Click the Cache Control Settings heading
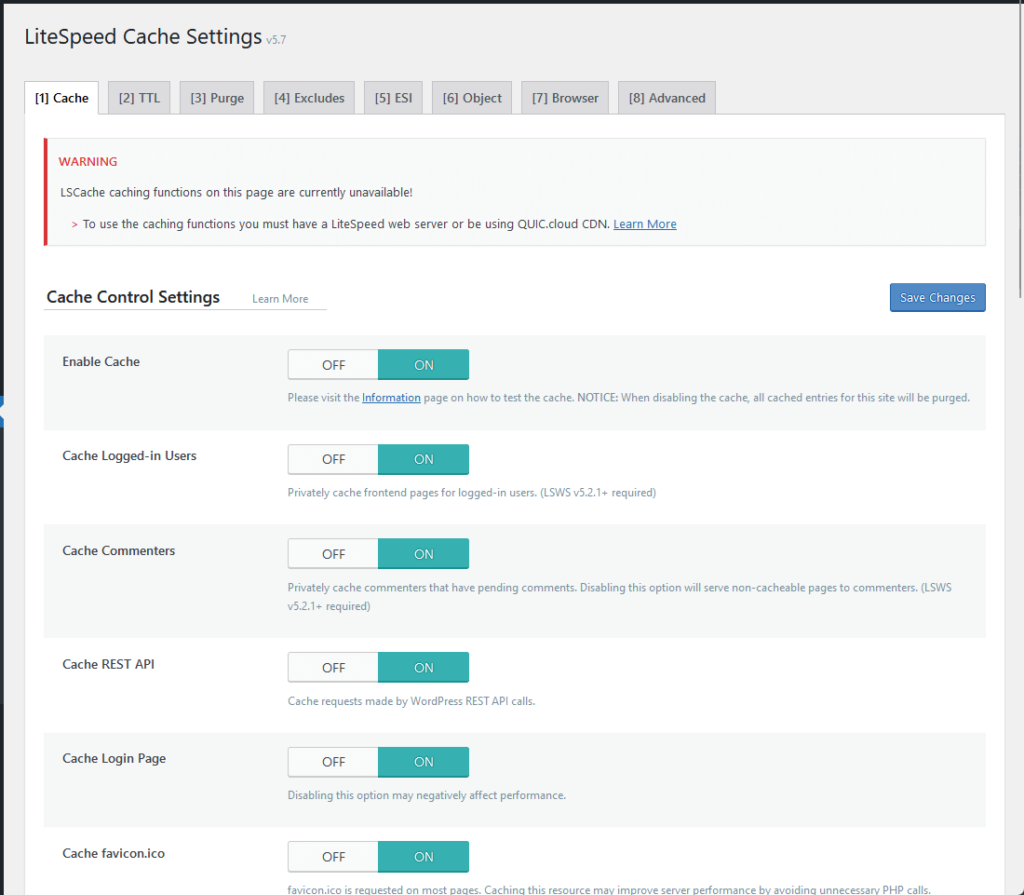This screenshot has height=895, width=1024. tap(133, 297)
